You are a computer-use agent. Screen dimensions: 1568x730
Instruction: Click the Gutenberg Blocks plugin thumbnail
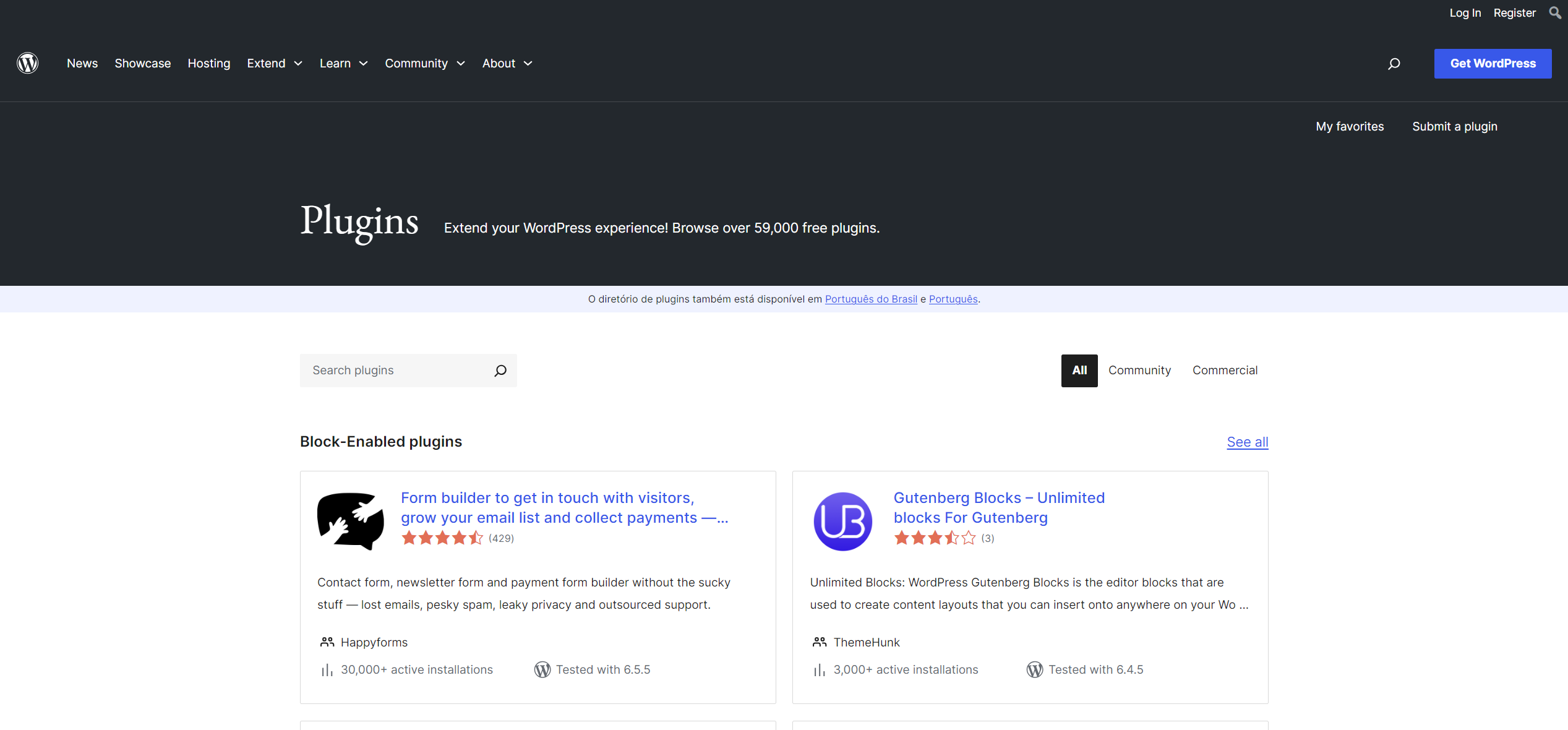point(843,520)
